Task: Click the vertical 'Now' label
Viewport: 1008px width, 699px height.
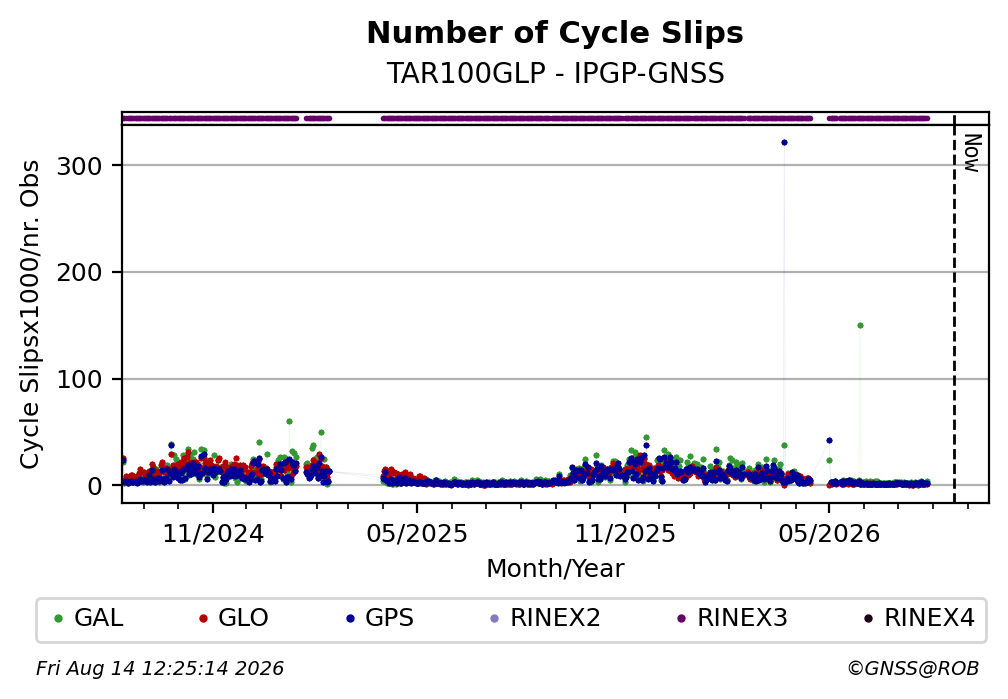Action: (973, 153)
